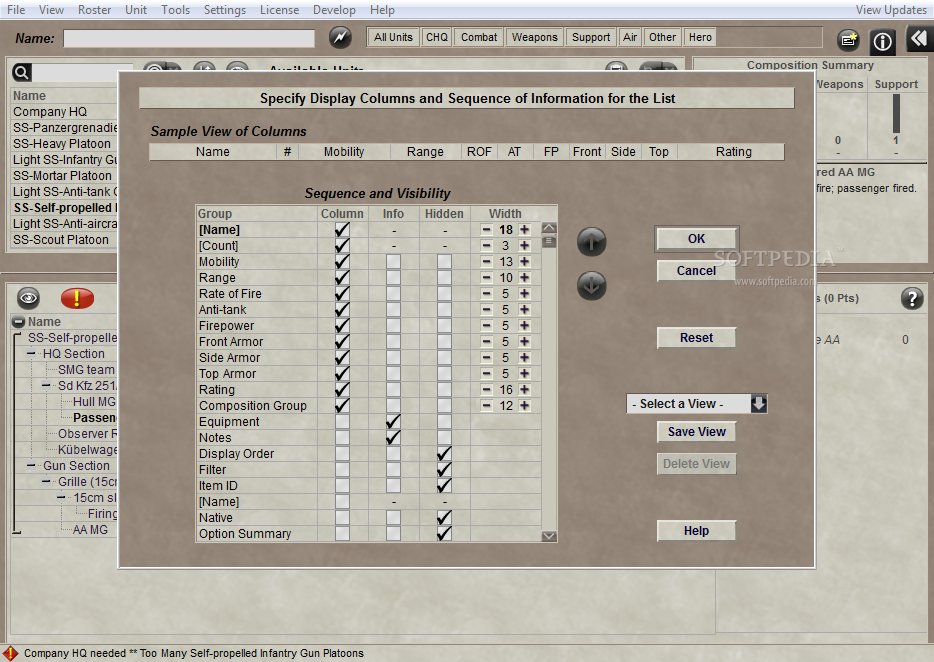
Task: Uncheck Info checkbox for Equipment
Action: tap(393, 421)
